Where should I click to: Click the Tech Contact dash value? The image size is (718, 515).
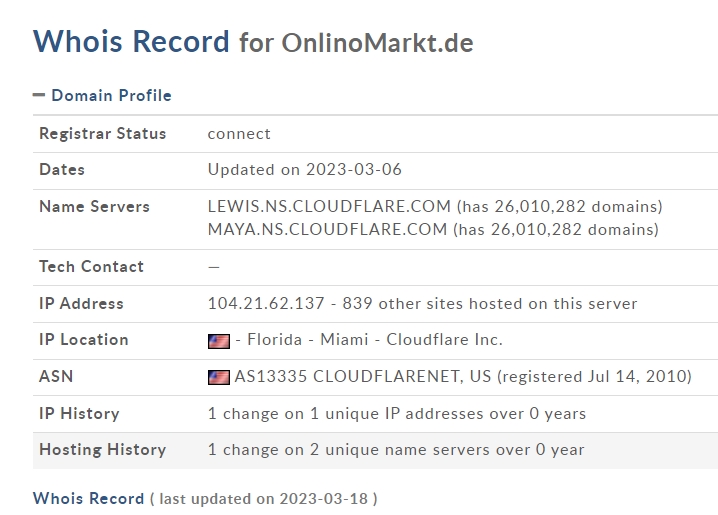[x=214, y=267]
